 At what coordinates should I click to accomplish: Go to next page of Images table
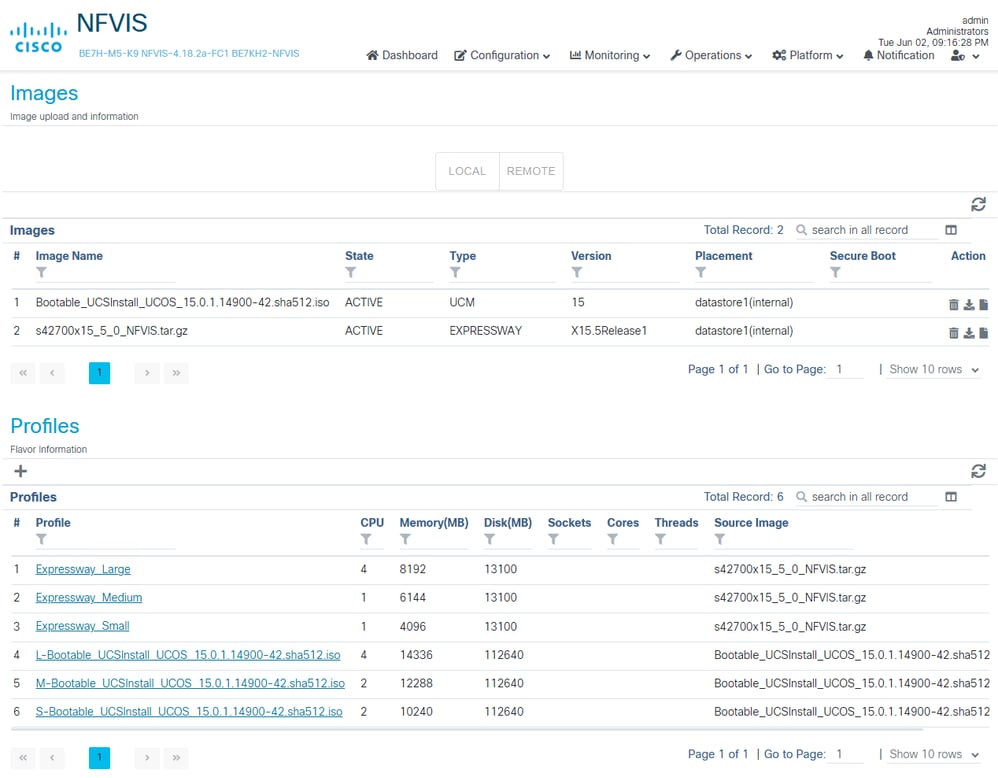click(x=147, y=373)
